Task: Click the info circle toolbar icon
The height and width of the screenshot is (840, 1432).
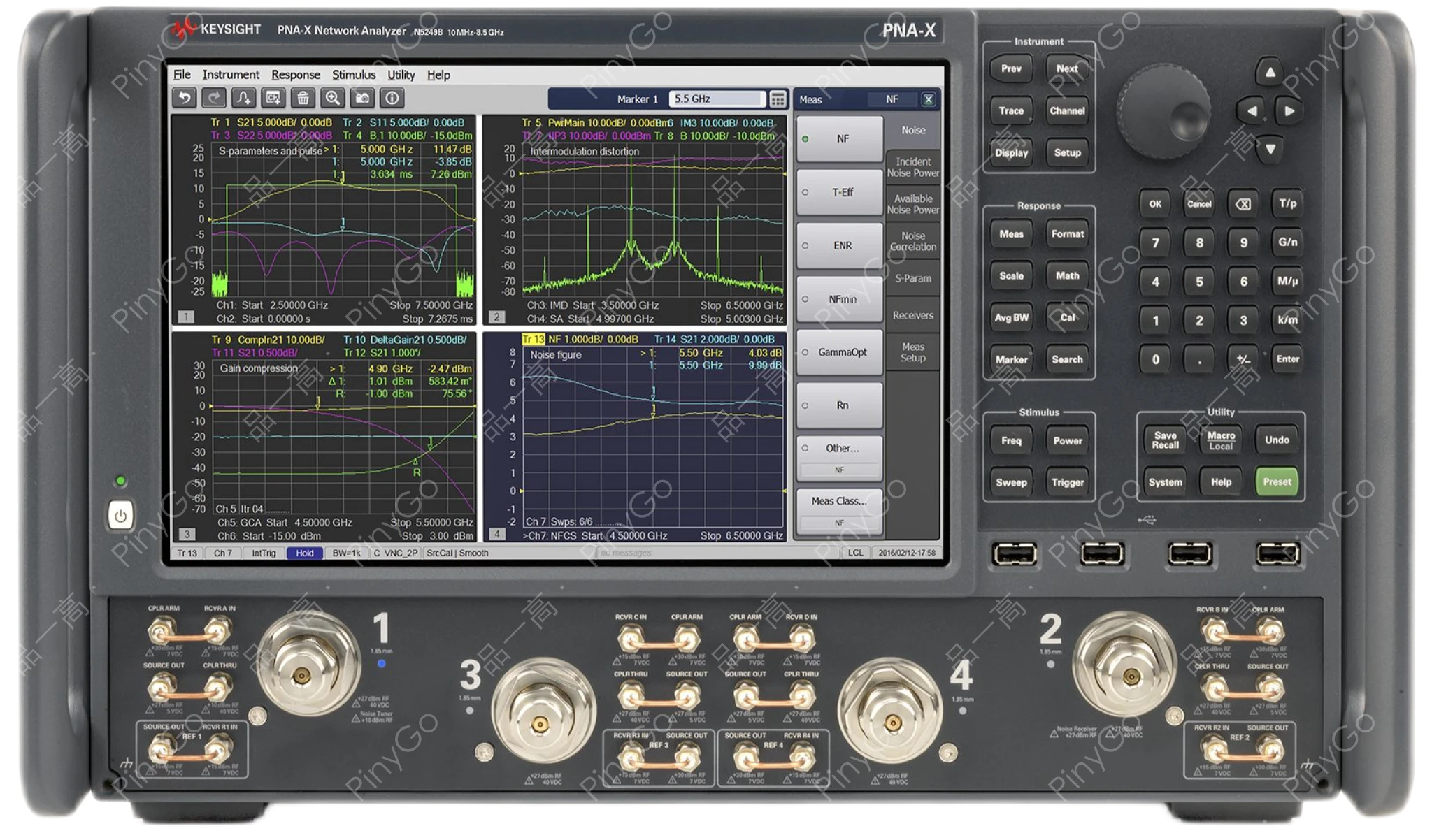Action: pos(392,98)
